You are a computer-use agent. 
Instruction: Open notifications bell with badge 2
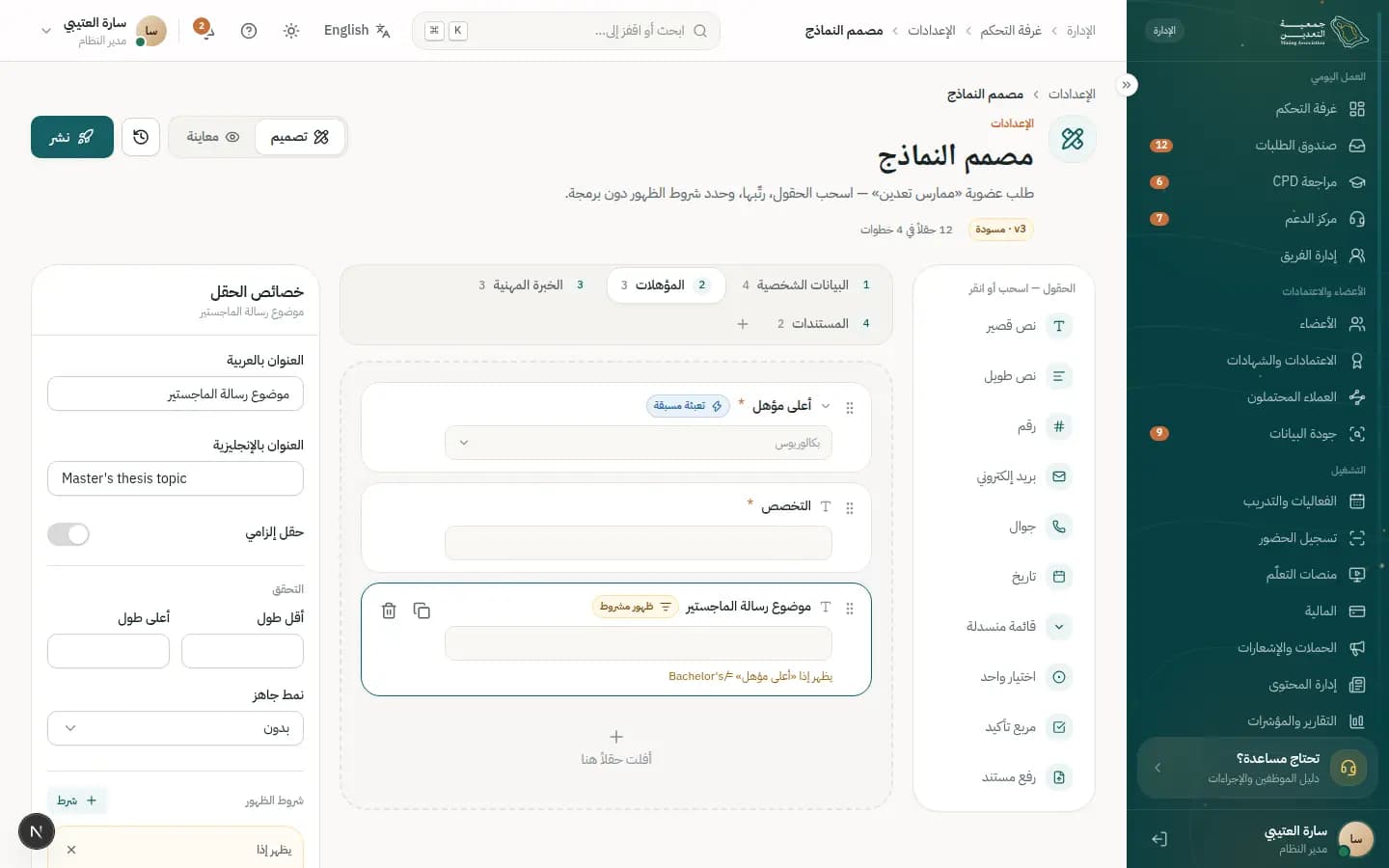[205, 30]
